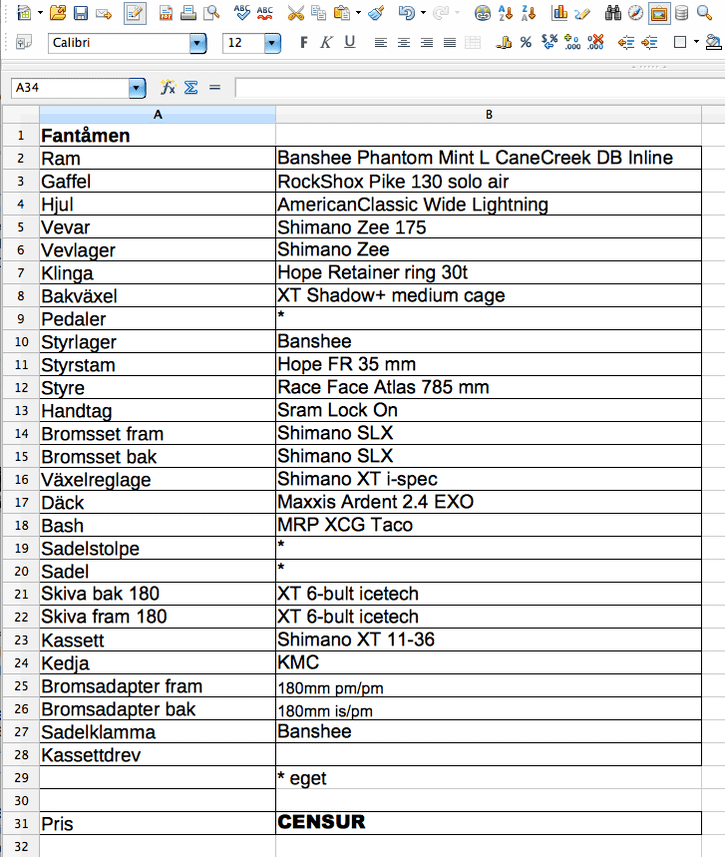This screenshot has width=725, height=857.
Task: Open the Styles and Formatting window
Action: tap(24, 42)
